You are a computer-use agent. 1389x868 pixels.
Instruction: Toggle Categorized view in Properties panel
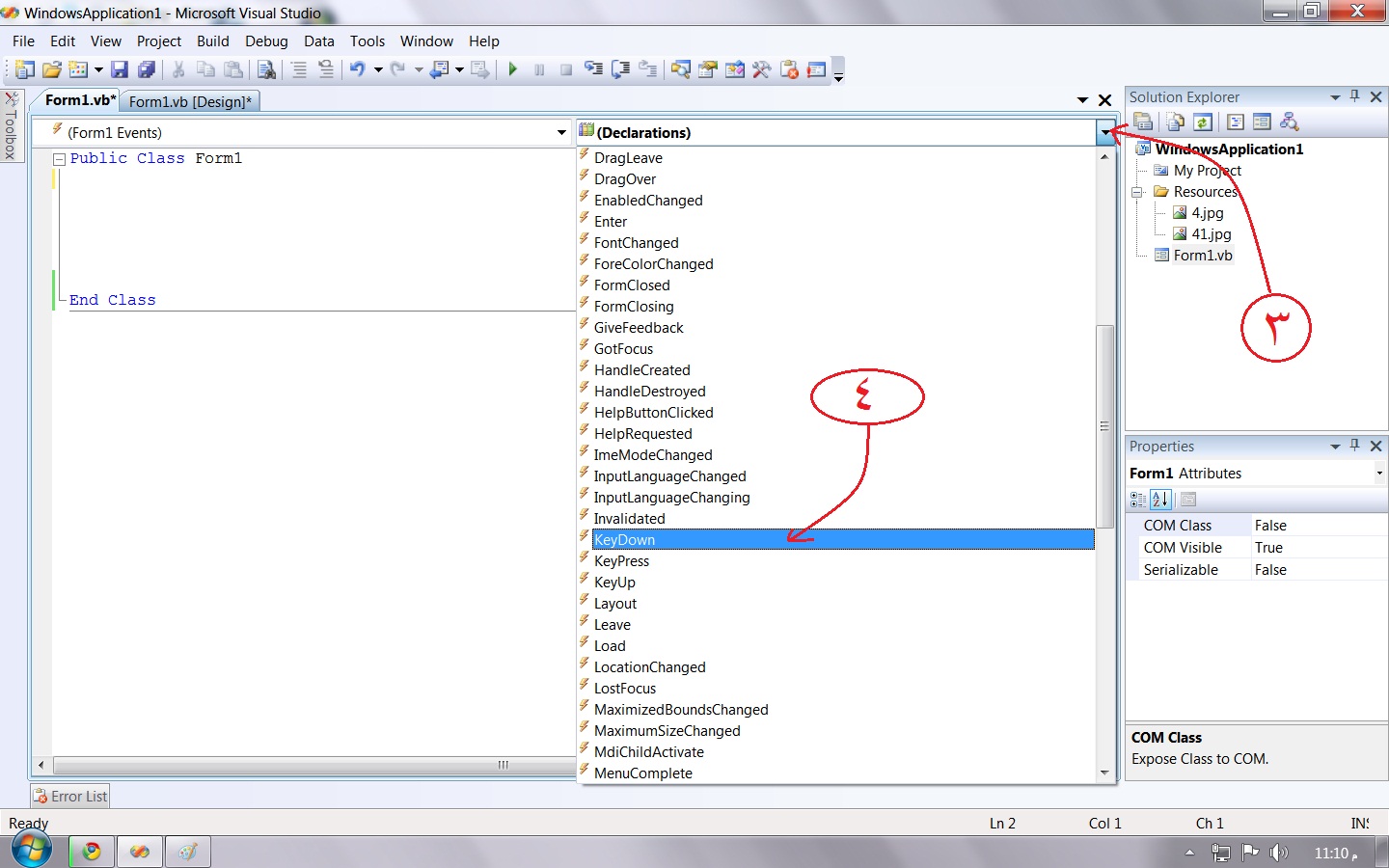(1138, 500)
